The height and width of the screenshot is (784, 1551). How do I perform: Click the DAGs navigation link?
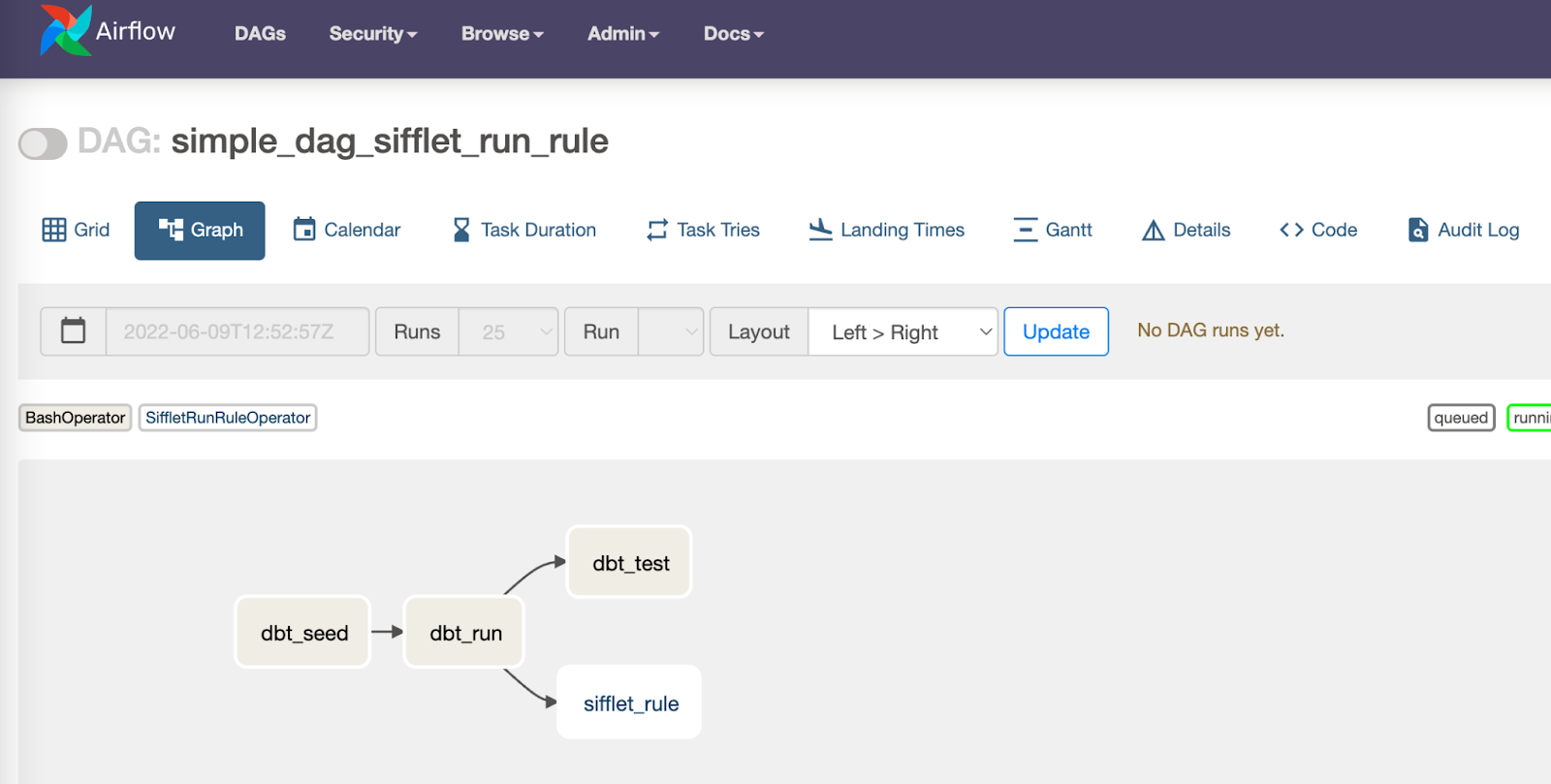point(260,34)
